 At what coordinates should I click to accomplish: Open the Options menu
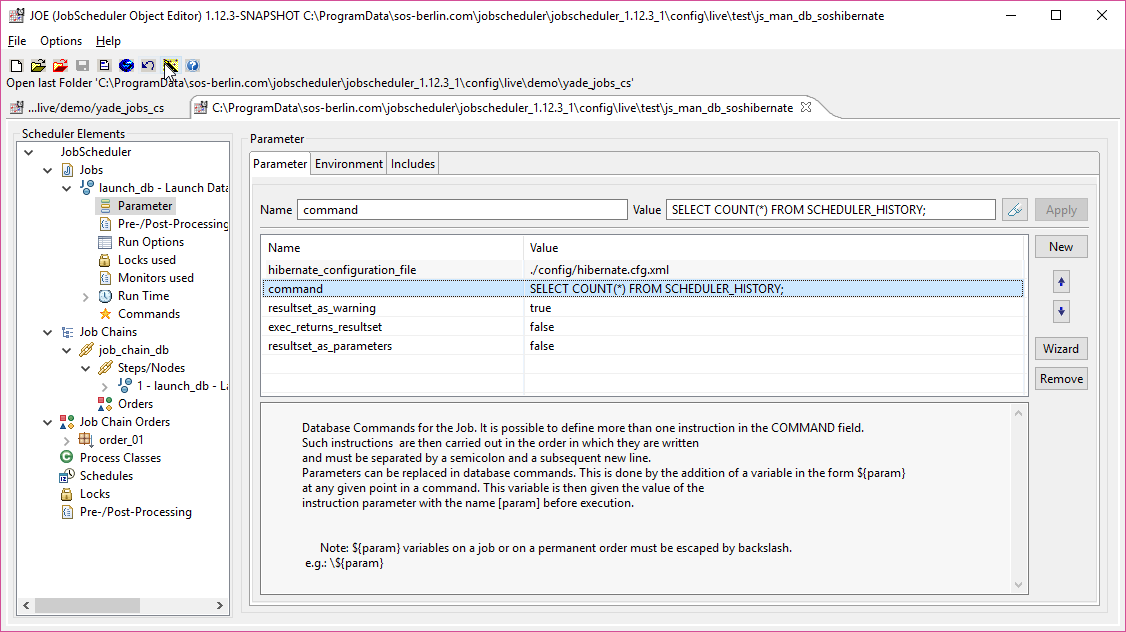[61, 41]
